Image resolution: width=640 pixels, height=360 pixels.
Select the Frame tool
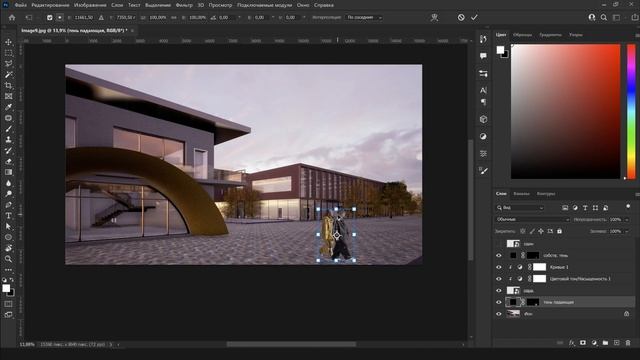[x=8, y=96]
